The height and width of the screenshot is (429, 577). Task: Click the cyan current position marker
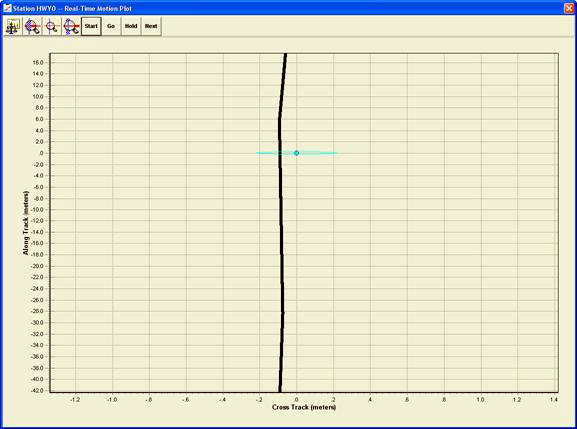tap(296, 153)
